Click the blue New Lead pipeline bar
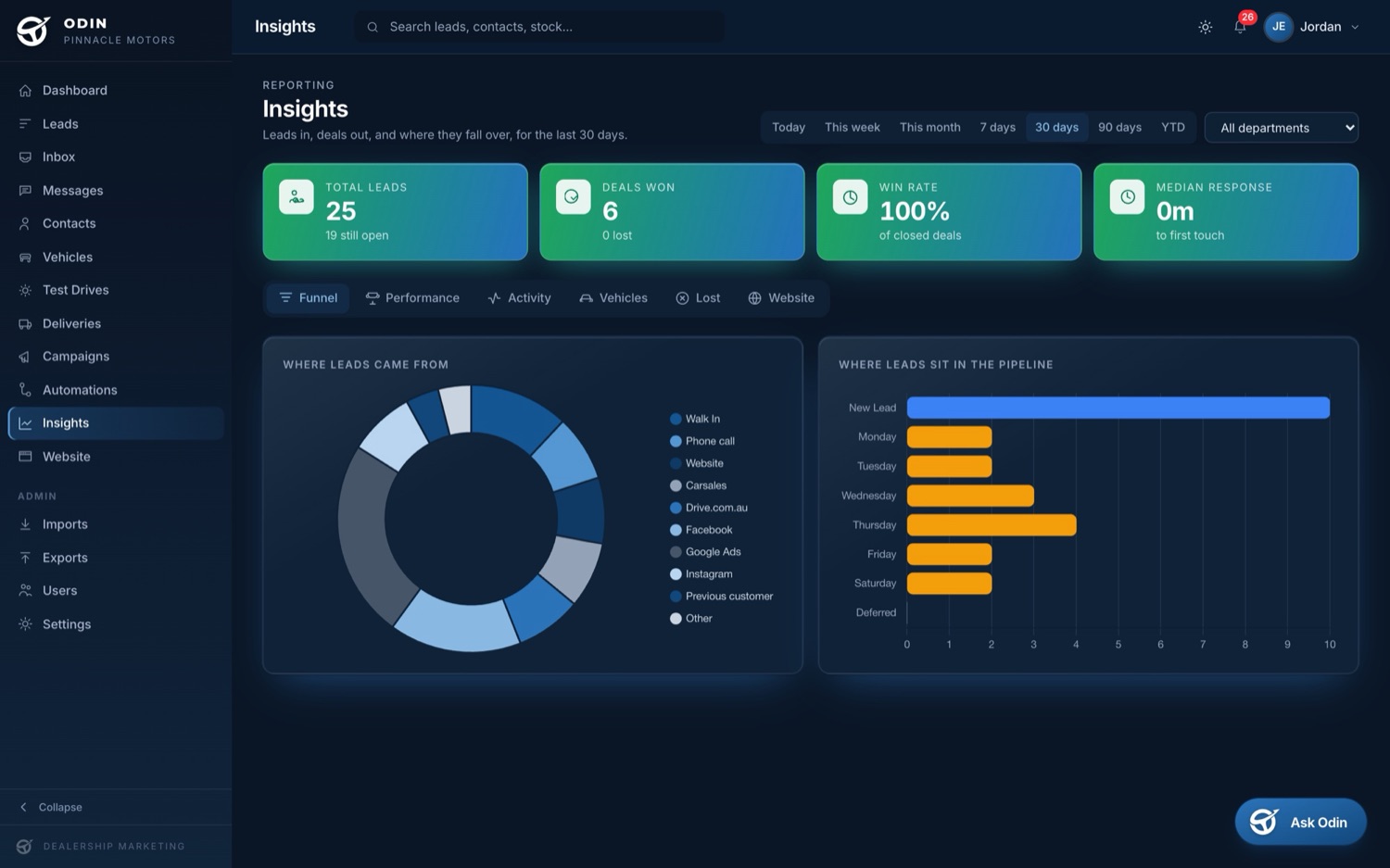The height and width of the screenshot is (868, 1390). point(1118,408)
